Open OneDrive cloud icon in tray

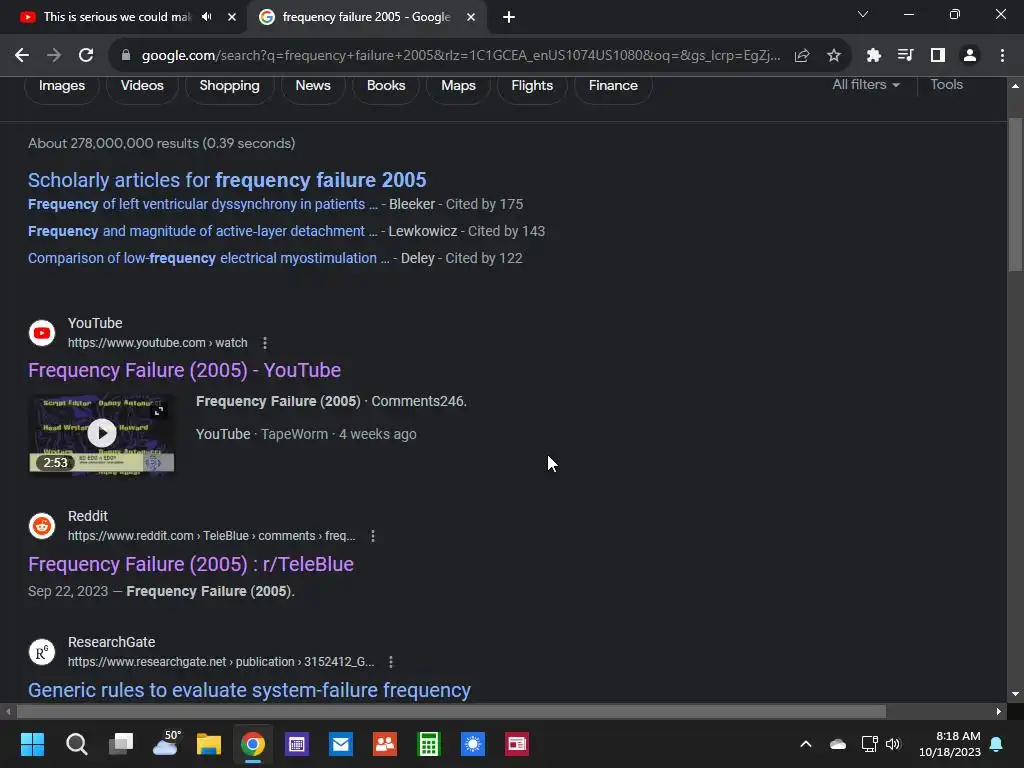pos(838,744)
